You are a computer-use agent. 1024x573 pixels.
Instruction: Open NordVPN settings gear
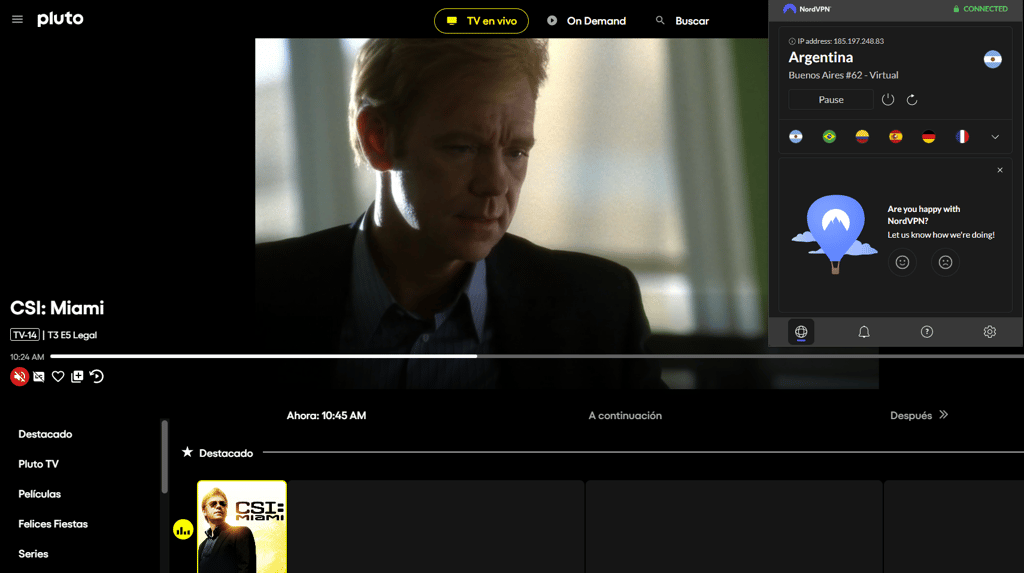[989, 332]
